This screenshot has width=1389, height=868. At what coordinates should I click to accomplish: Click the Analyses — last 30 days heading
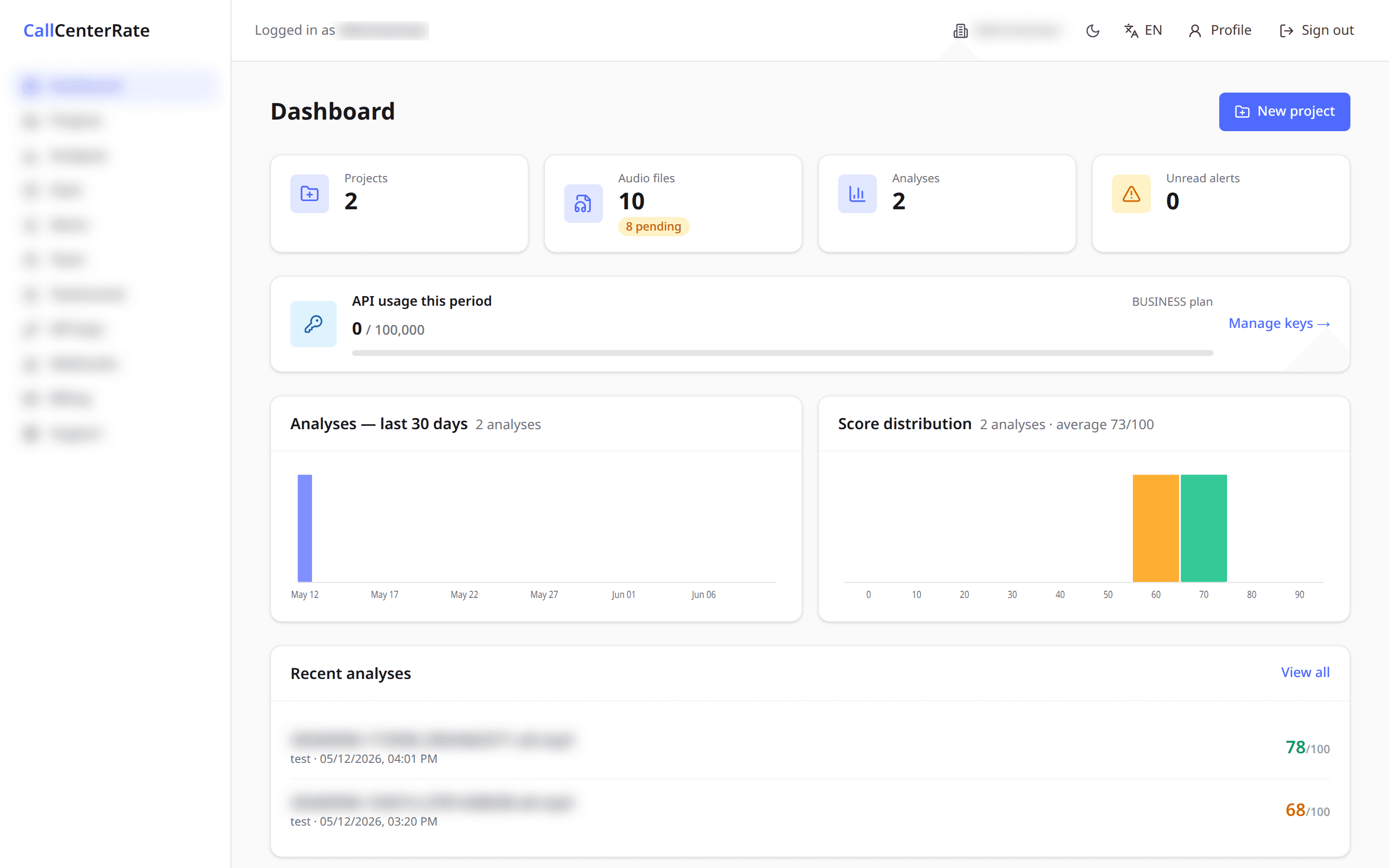pos(379,424)
